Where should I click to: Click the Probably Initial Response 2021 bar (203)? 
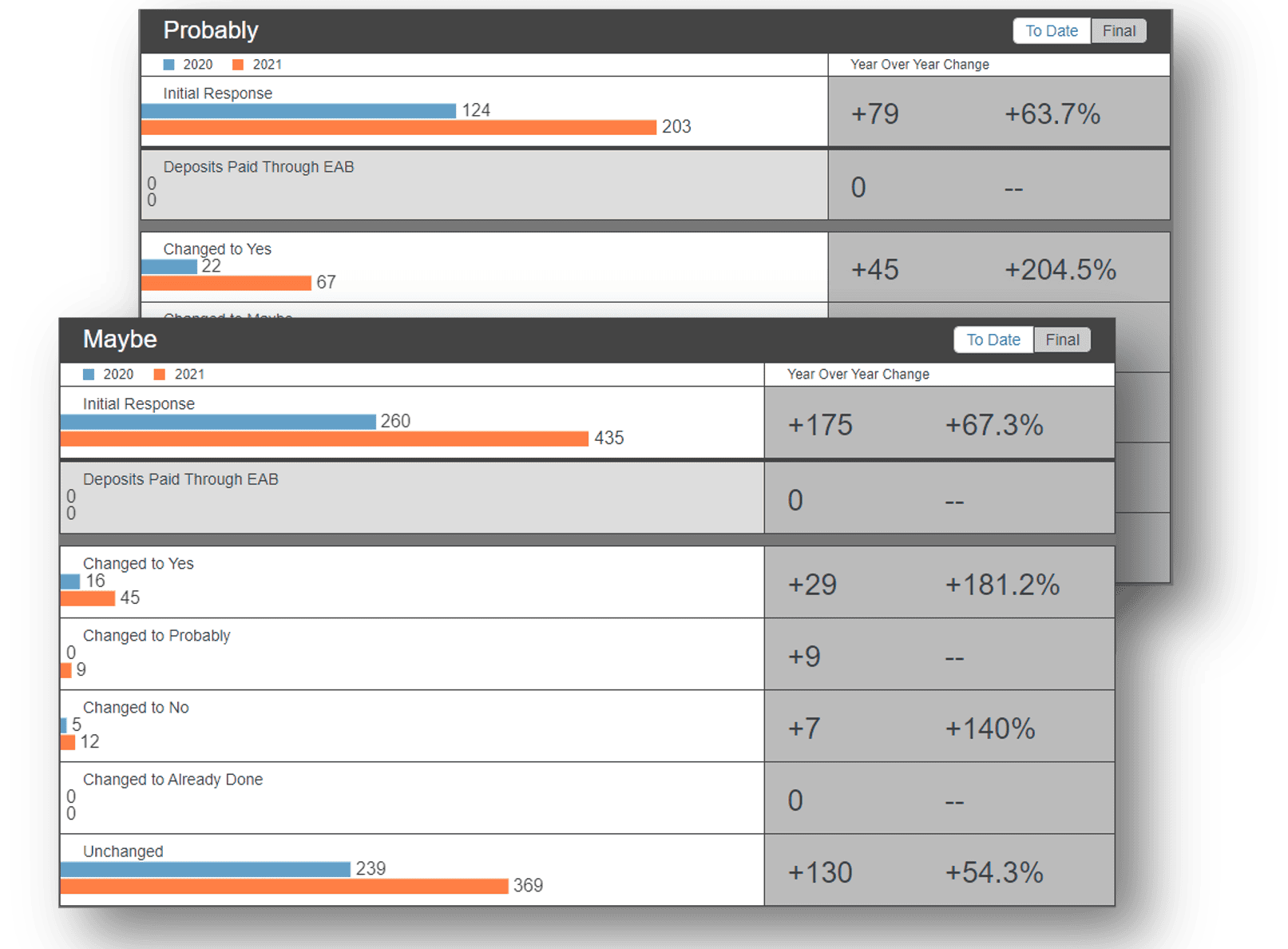click(x=398, y=128)
